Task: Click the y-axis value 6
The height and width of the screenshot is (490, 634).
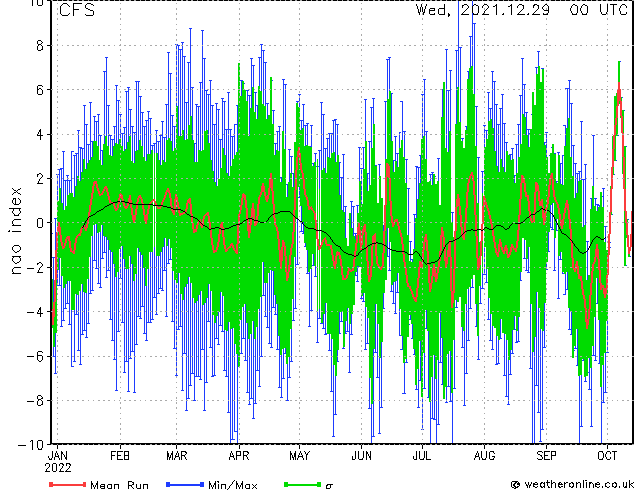Action: 40,90
